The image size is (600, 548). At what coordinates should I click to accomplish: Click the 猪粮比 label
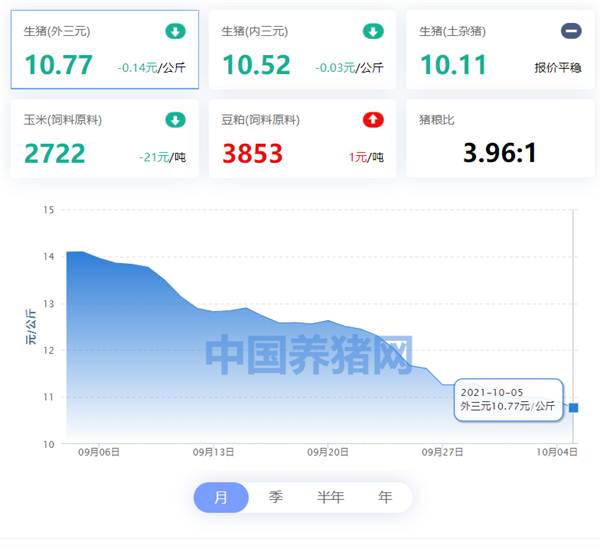point(437,120)
